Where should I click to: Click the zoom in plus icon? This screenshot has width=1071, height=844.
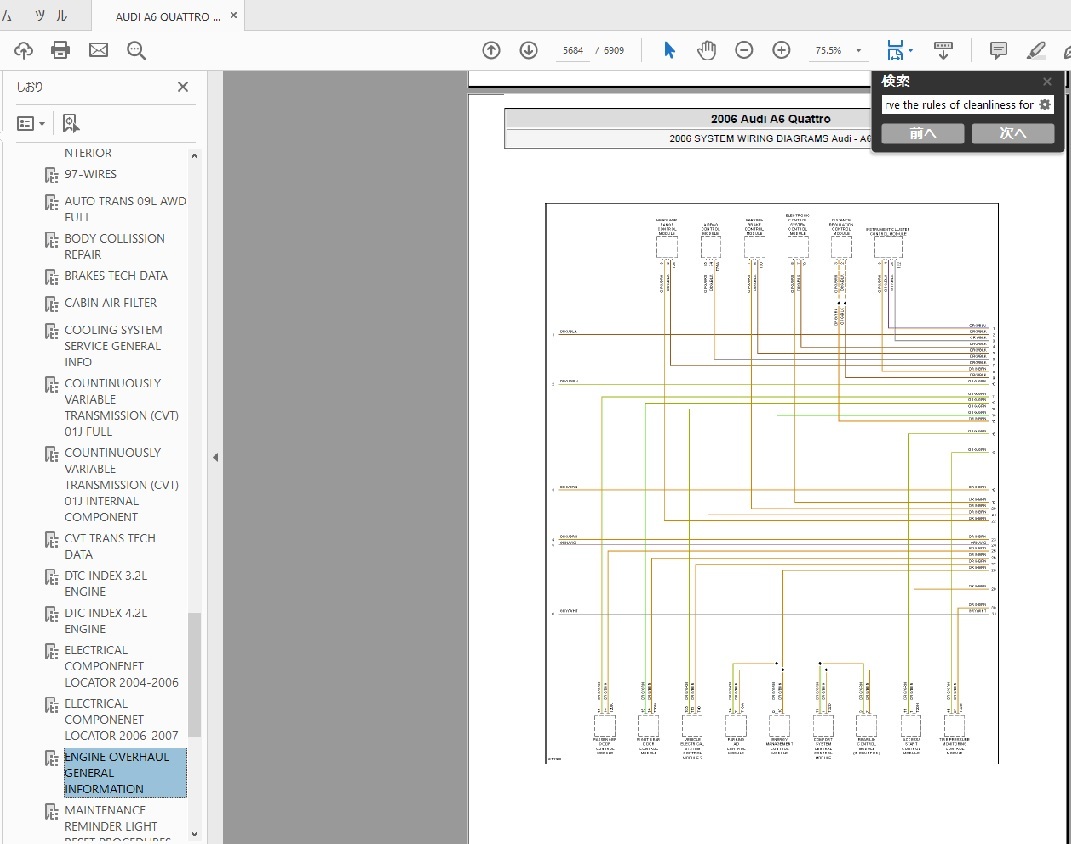(x=781, y=50)
